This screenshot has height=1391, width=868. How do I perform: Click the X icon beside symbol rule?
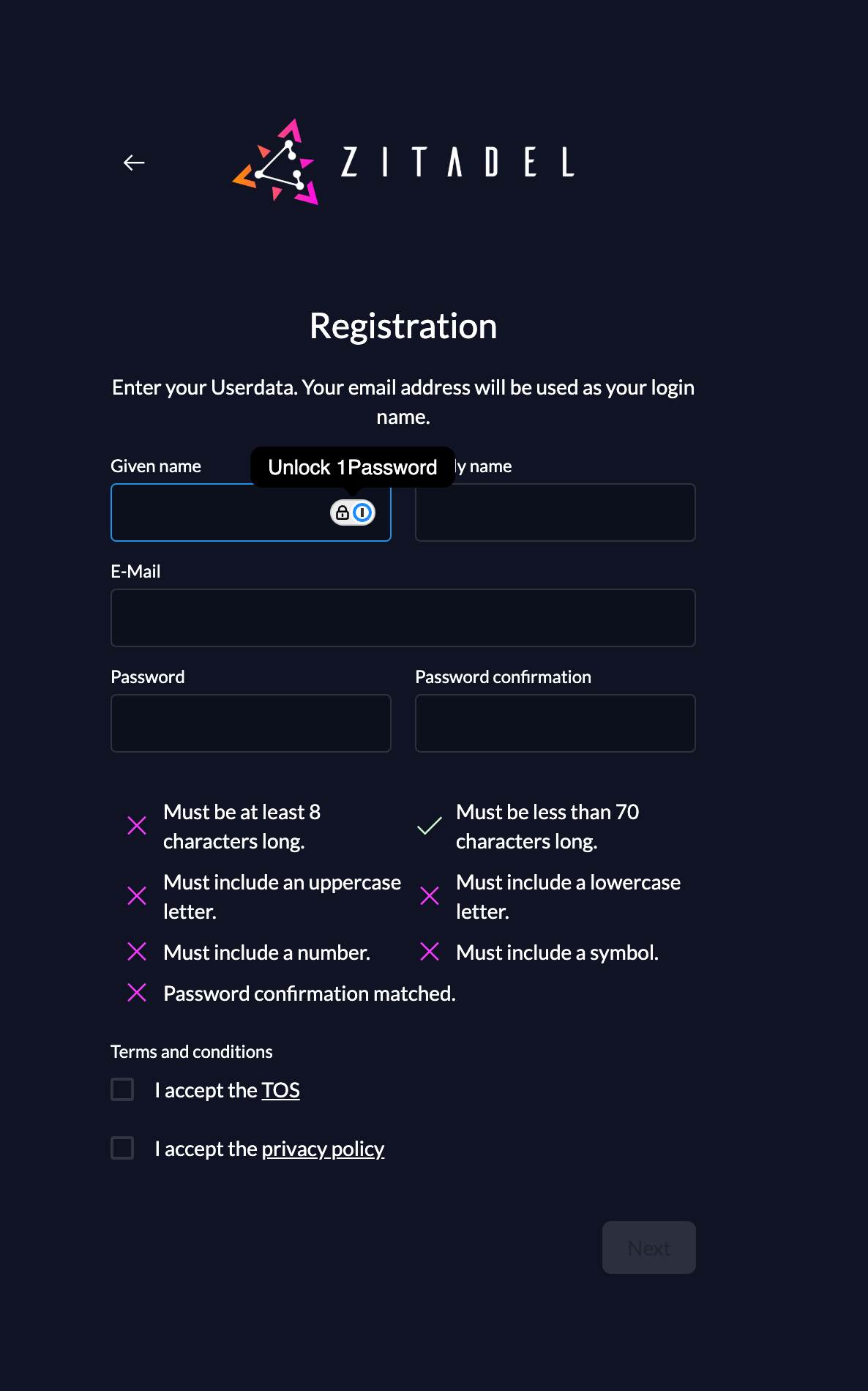(430, 952)
